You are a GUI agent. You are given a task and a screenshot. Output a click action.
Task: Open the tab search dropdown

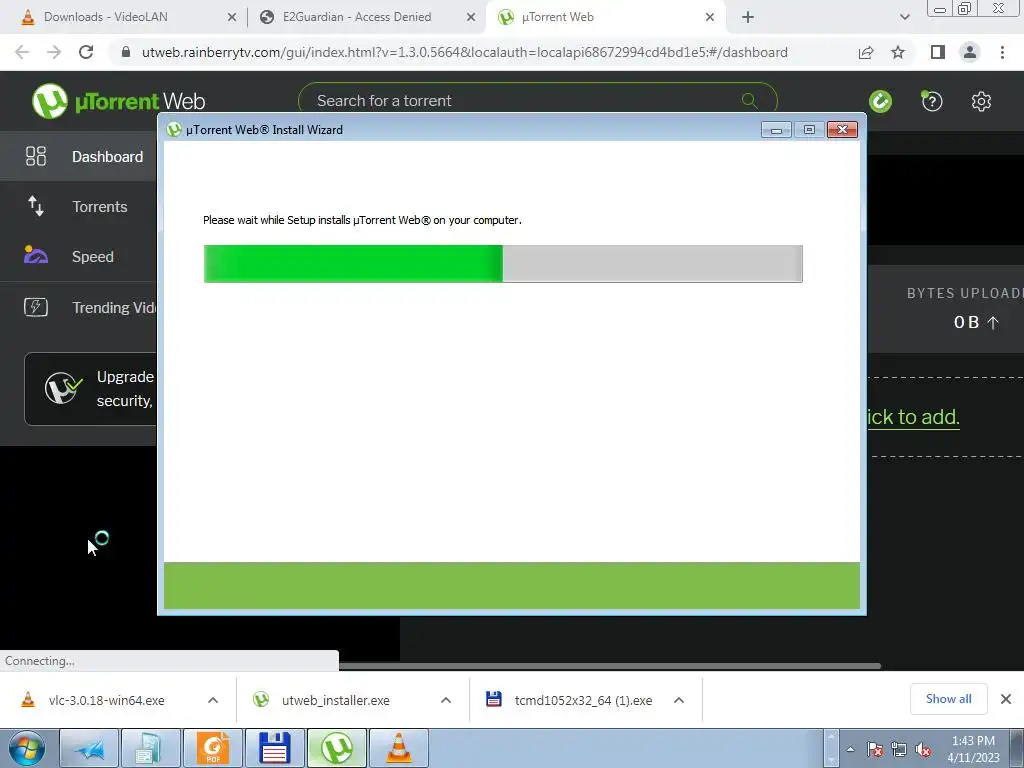click(x=904, y=17)
